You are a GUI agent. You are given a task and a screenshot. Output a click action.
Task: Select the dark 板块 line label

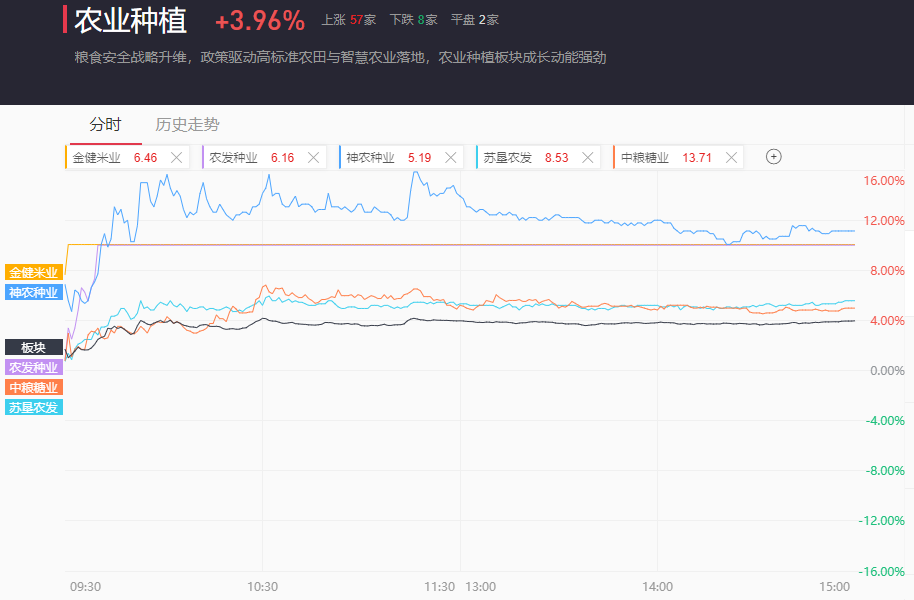pyautogui.click(x=34, y=348)
